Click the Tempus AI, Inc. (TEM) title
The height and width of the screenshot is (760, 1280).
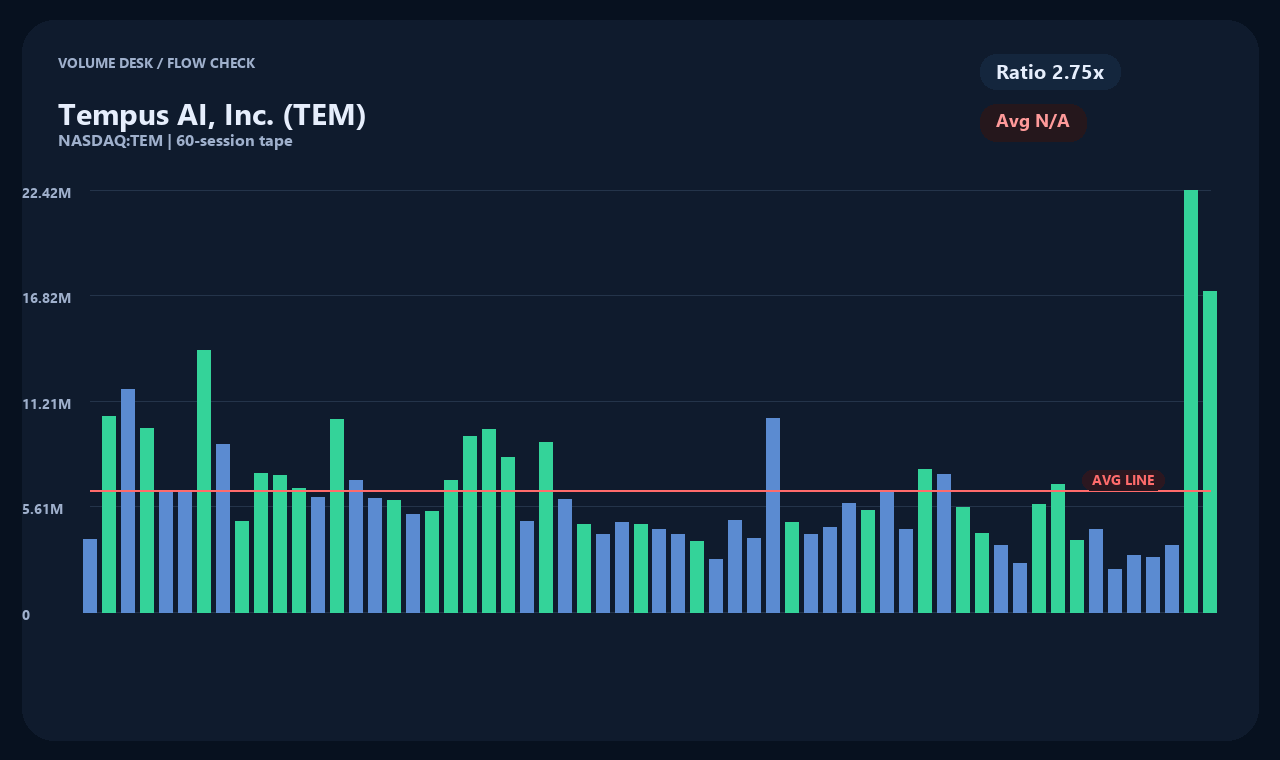(212, 115)
